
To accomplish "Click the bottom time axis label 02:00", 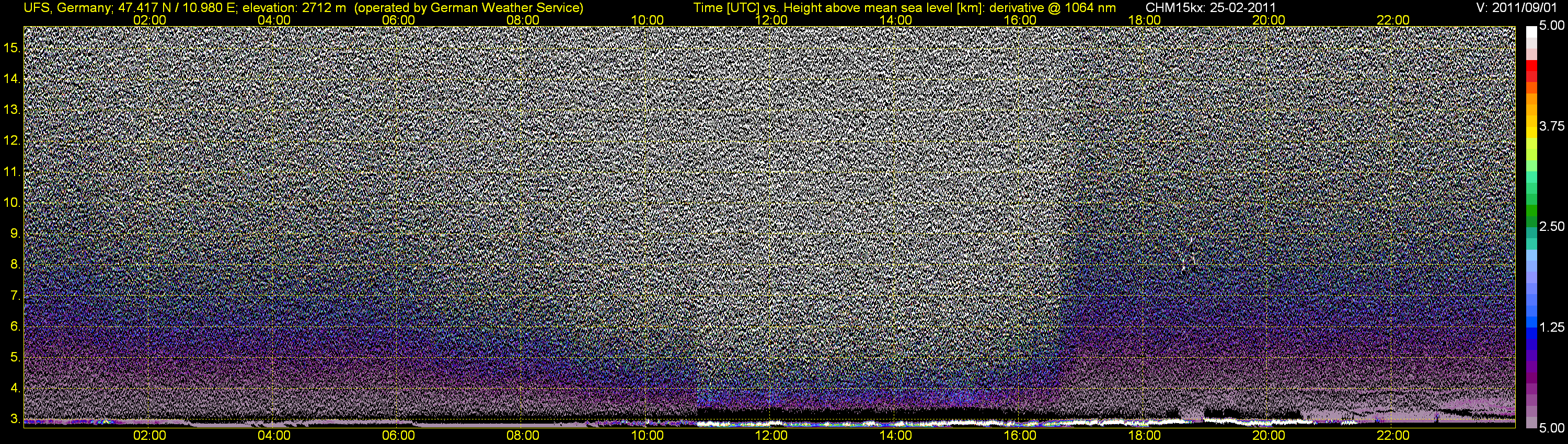I will pyautogui.click(x=149, y=436).
